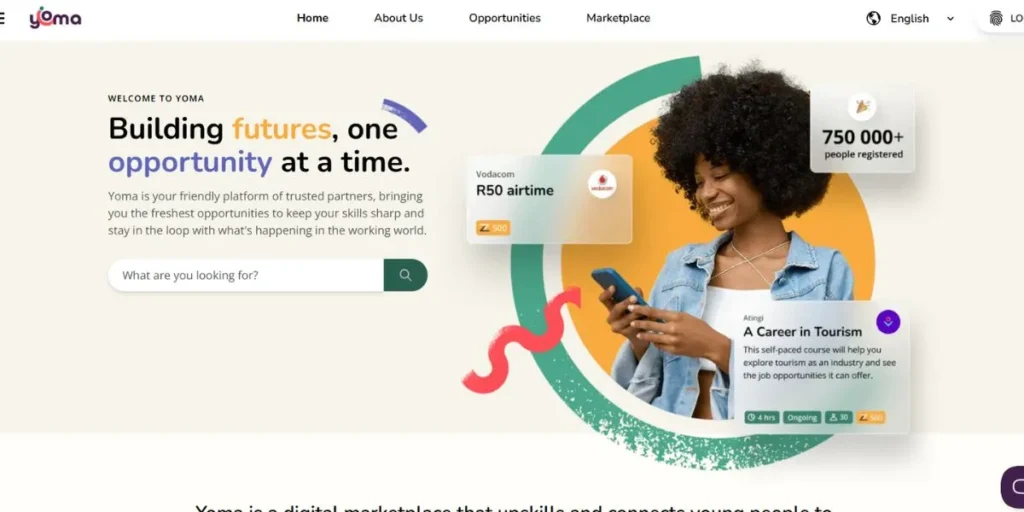Open the About Us page

click(x=398, y=18)
